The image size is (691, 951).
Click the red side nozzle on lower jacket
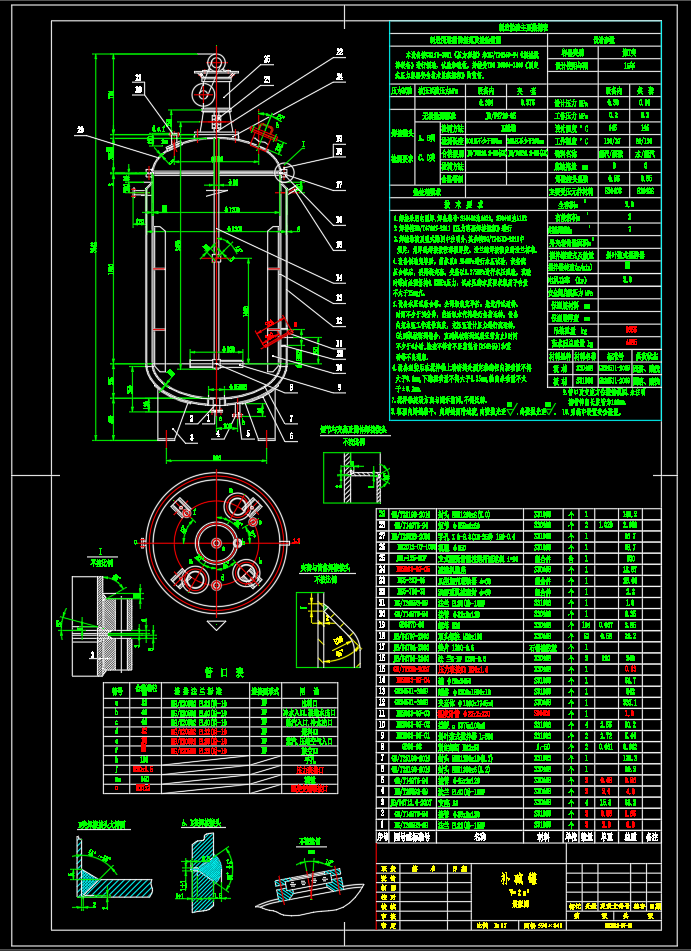tap(273, 334)
